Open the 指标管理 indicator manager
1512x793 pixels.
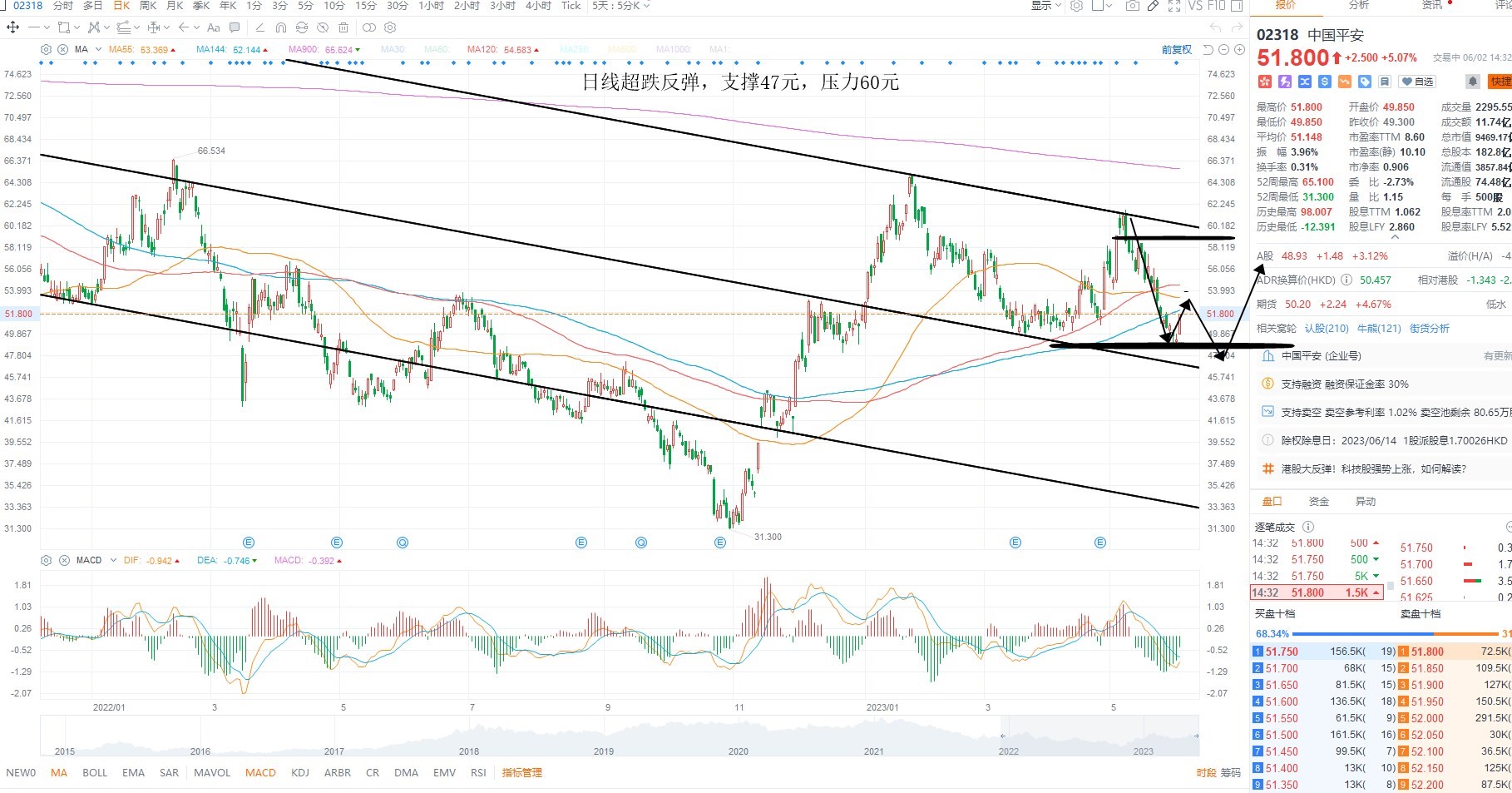click(521, 772)
